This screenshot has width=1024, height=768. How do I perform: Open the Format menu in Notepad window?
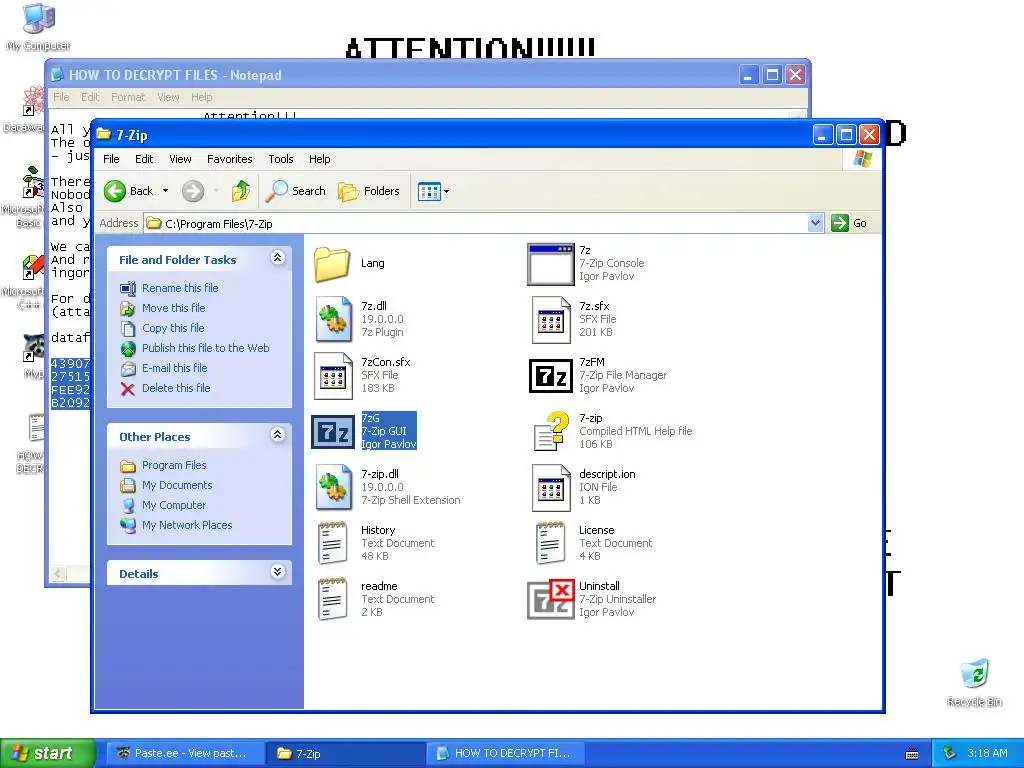click(128, 97)
